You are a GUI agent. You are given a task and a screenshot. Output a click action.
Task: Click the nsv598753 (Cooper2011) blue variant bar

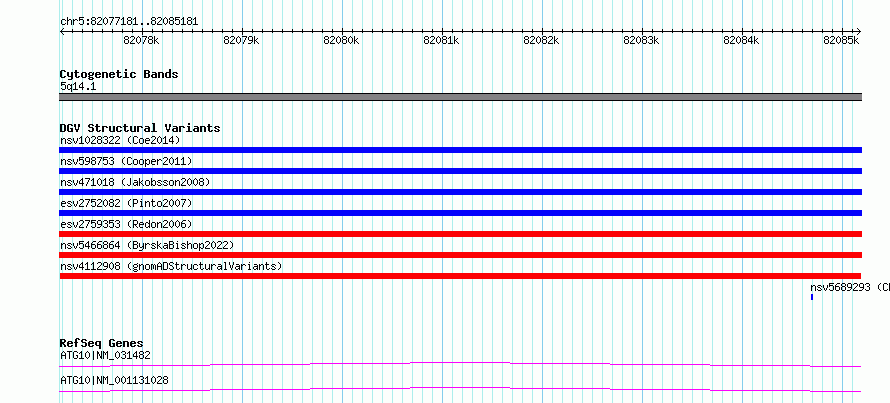pyautogui.click(x=460, y=171)
